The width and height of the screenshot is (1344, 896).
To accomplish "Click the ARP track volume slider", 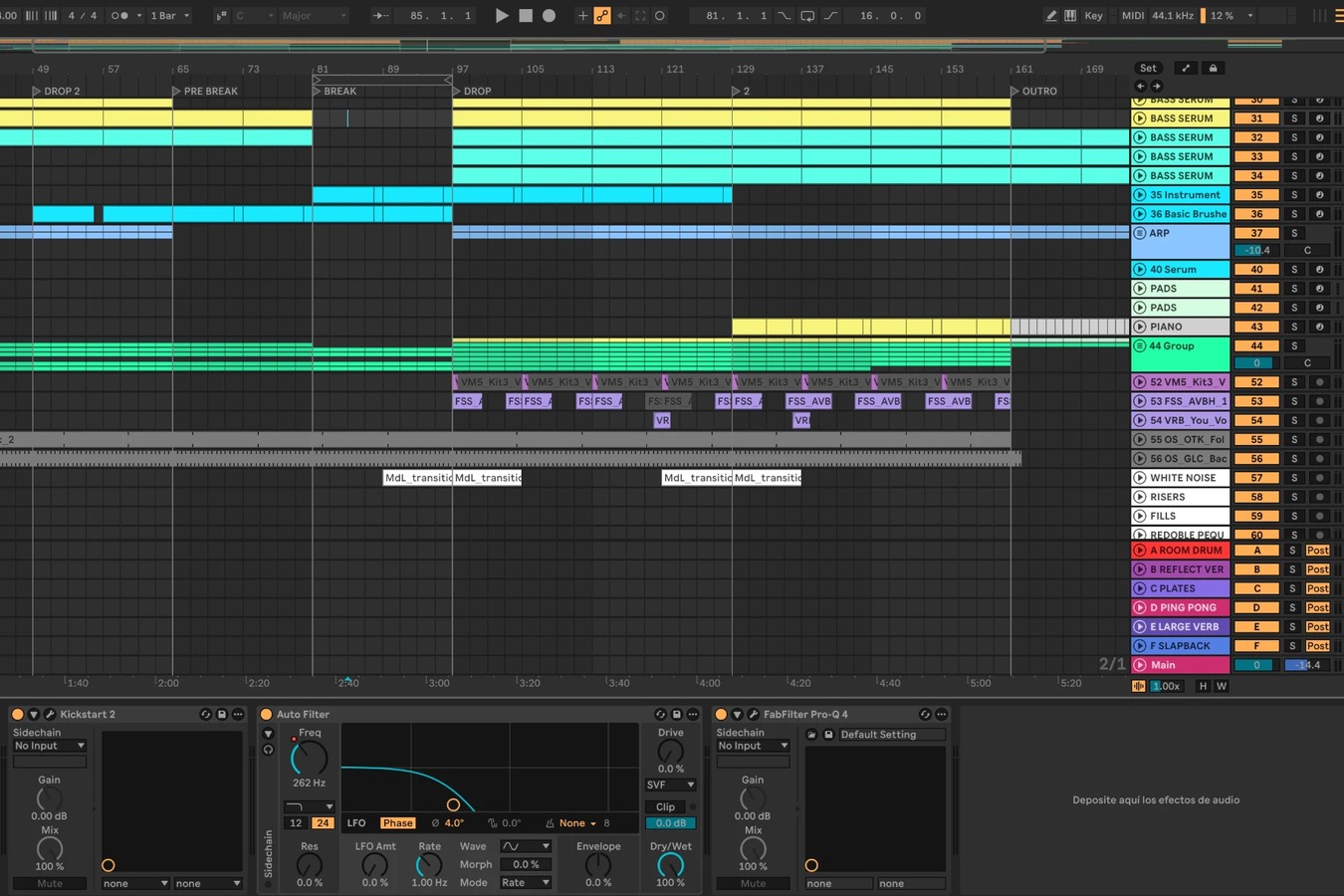I will coord(1256,250).
